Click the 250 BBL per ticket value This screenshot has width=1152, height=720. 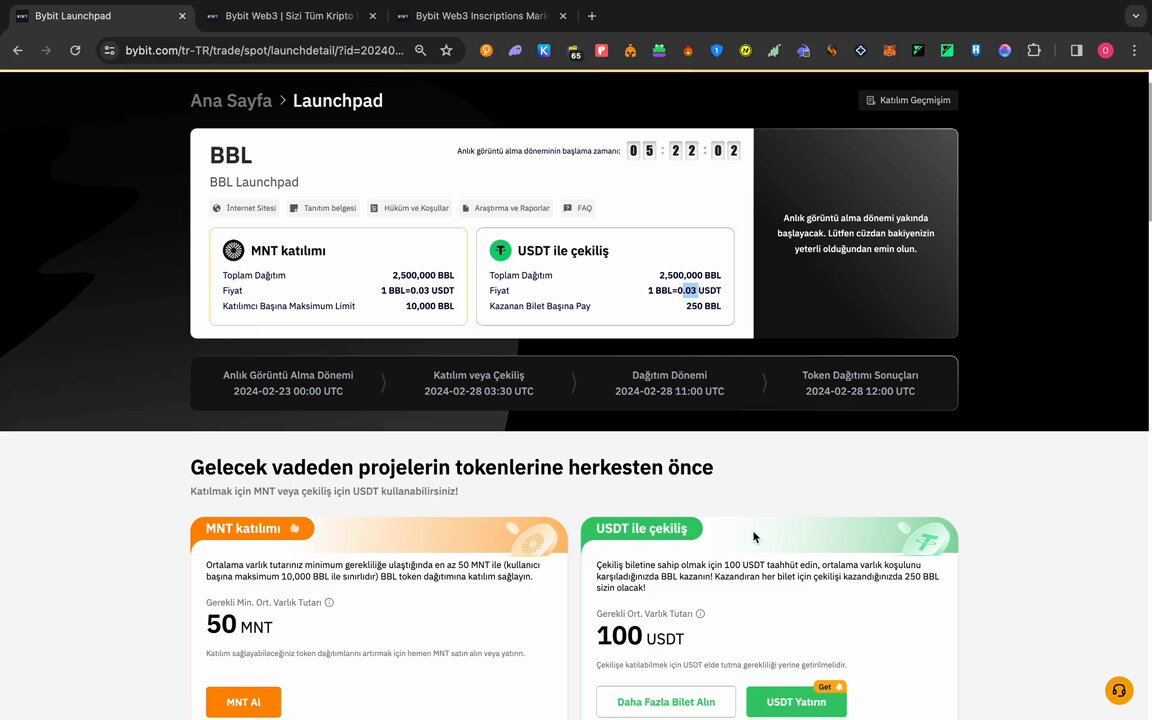pyautogui.click(x=703, y=306)
